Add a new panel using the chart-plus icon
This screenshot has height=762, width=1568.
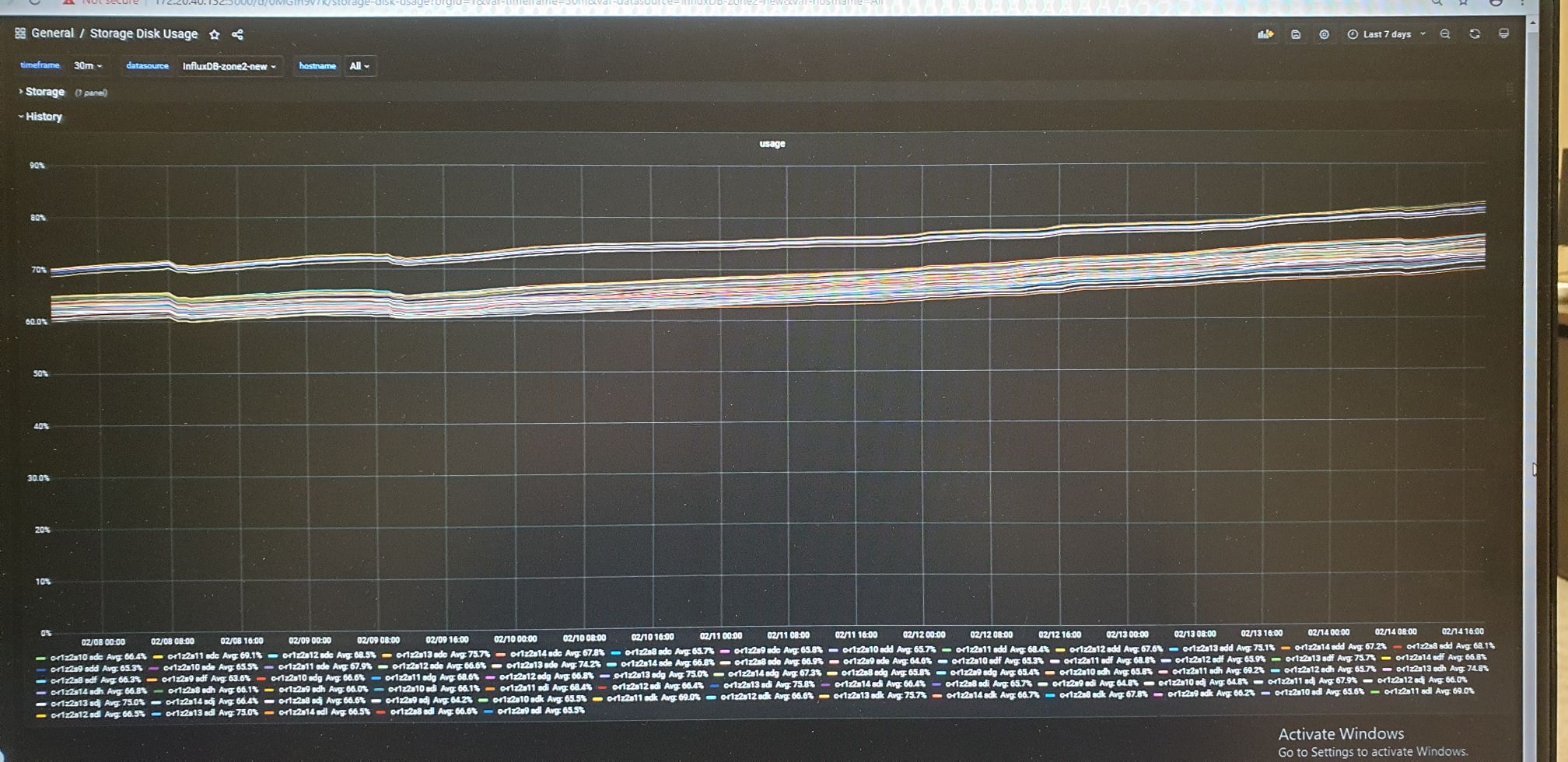(x=1265, y=34)
